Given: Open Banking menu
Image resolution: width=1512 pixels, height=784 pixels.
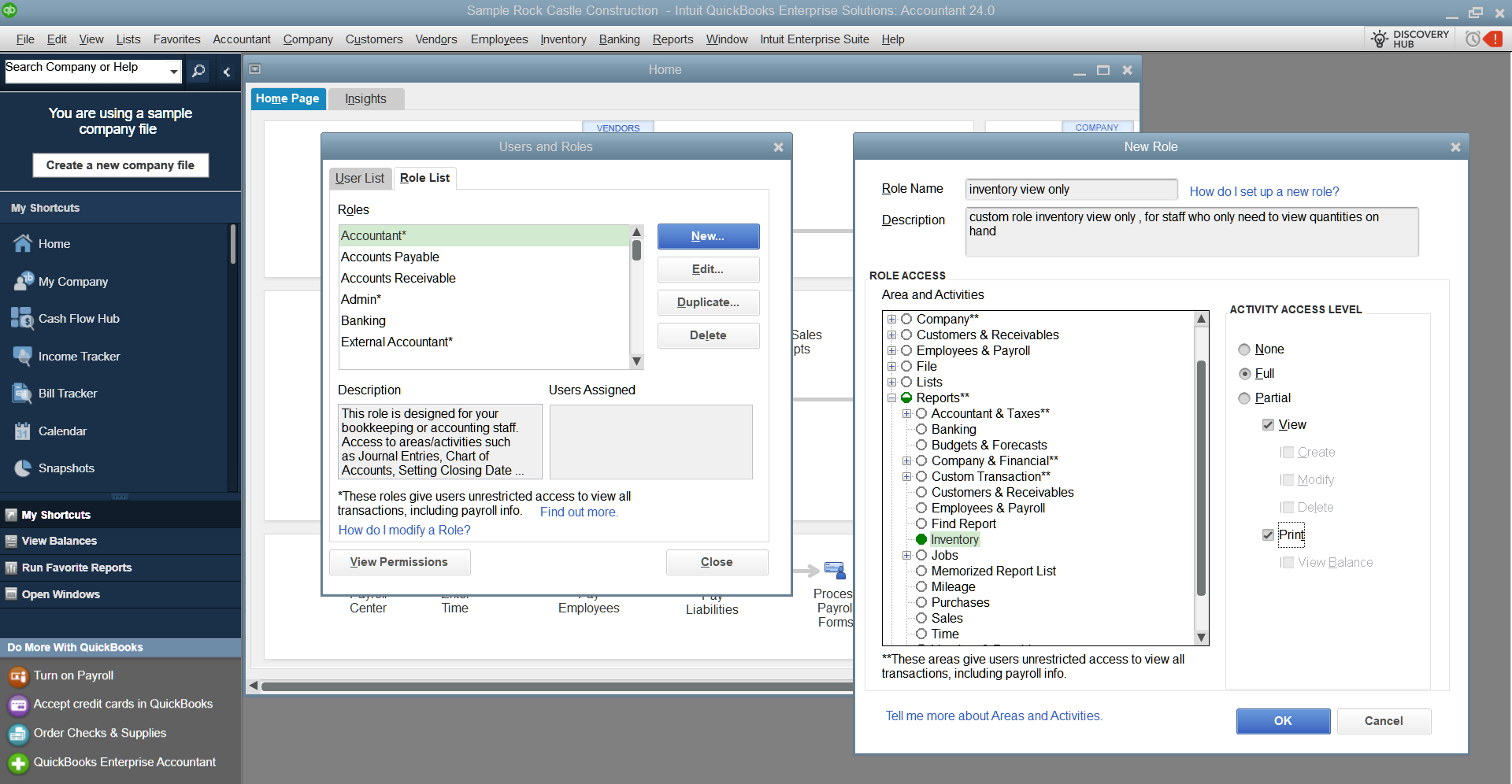Looking at the screenshot, I should (619, 39).
